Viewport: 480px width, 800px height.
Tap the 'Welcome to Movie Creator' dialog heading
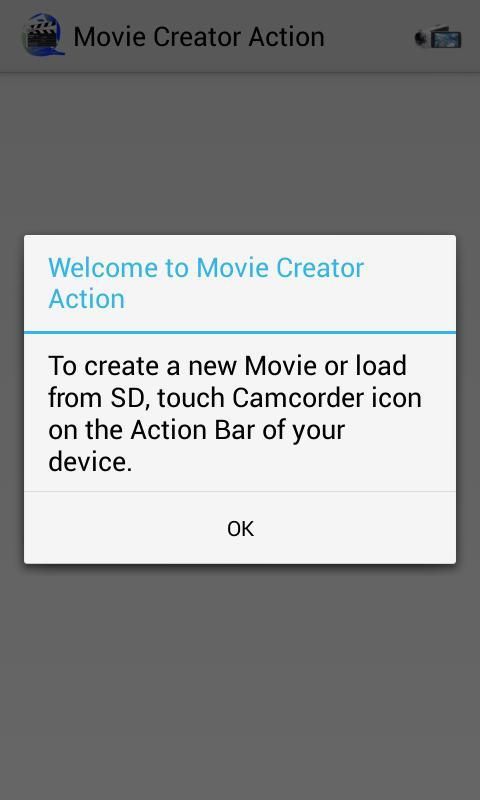pyautogui.click(x=206, y=268)
